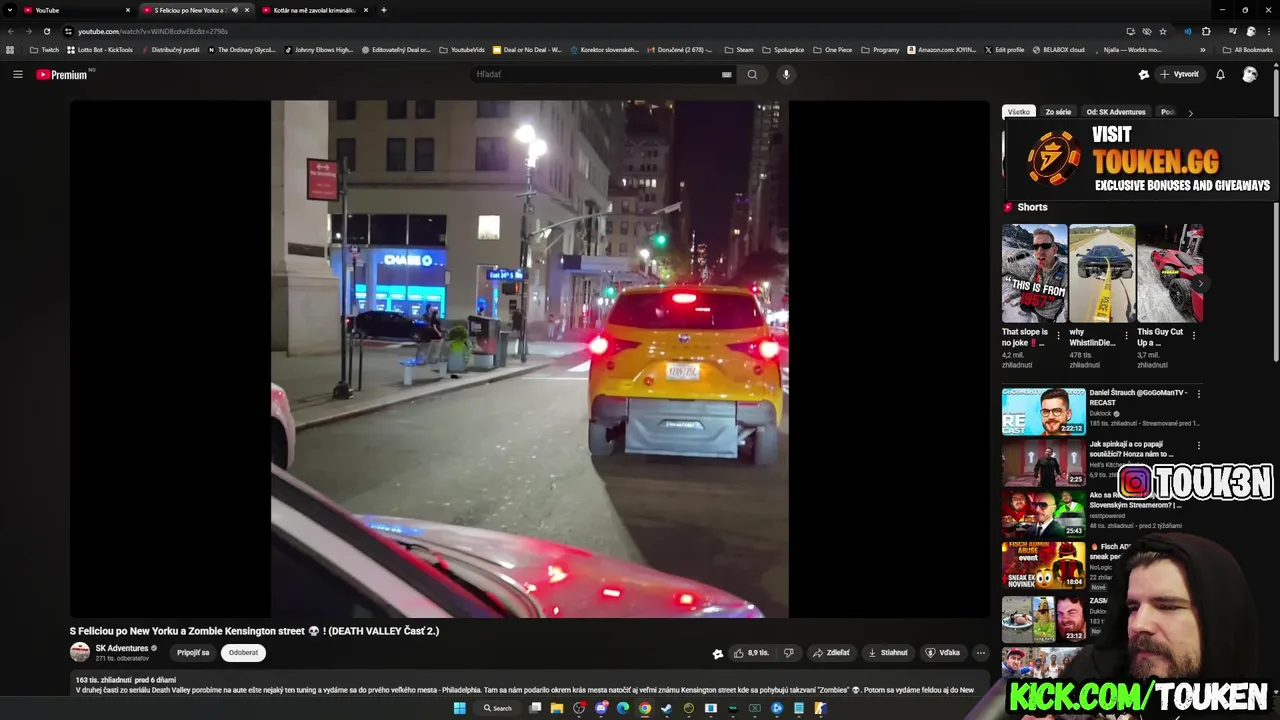Open options for 'Jak spinkají' video

(x=1198, y=446)
